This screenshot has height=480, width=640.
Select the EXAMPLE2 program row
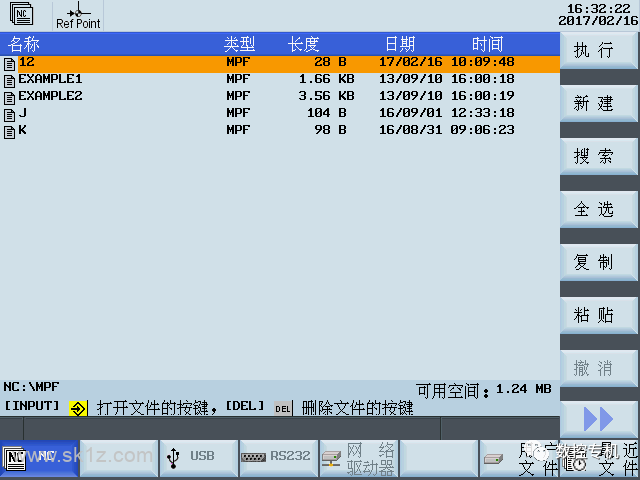280,98
